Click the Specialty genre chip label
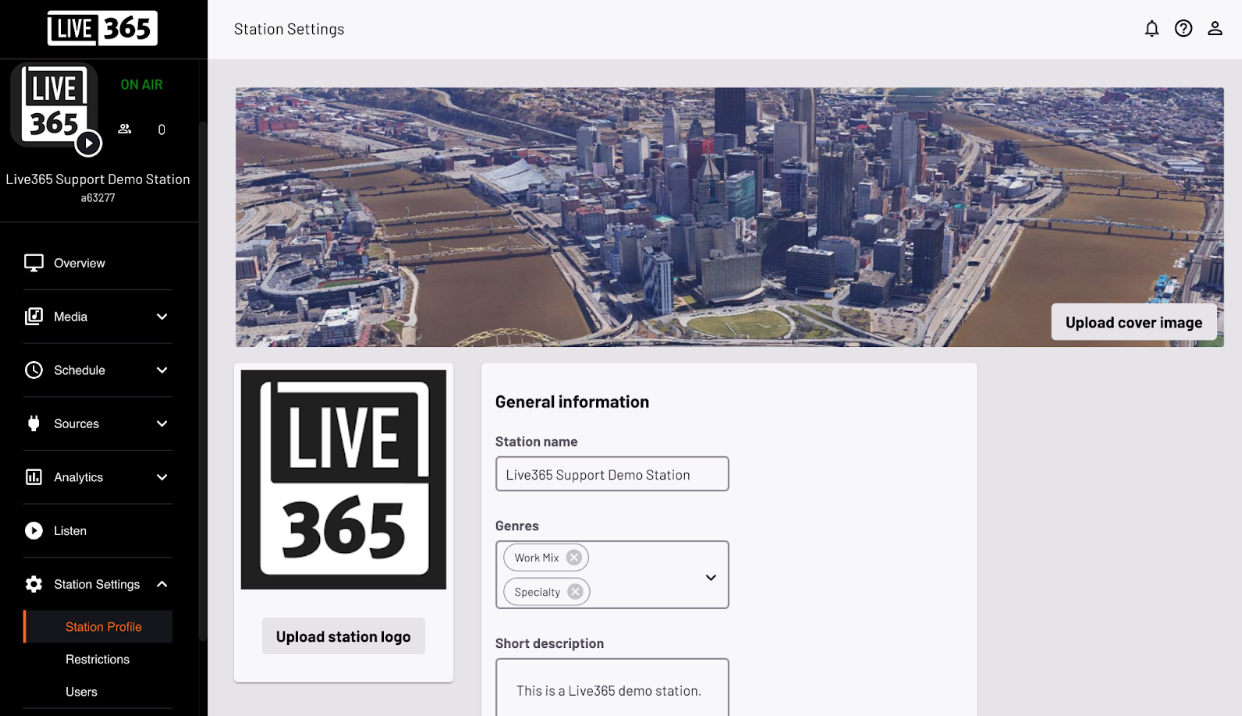This screenshot has height=716, width=1242. click(x=537, y=592)
